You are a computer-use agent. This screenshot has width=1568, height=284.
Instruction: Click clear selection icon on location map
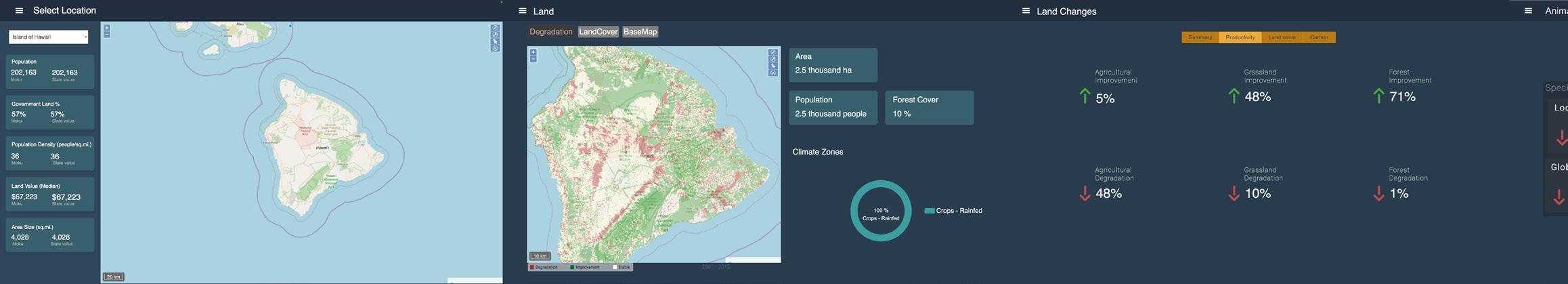[496, 48]
